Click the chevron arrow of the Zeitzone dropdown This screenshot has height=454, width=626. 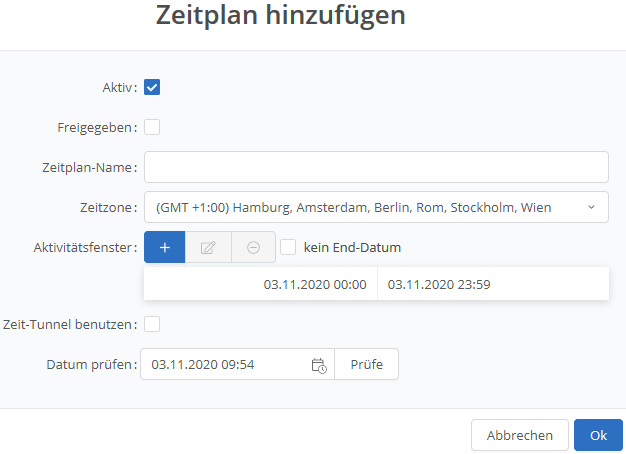(591, 207)
